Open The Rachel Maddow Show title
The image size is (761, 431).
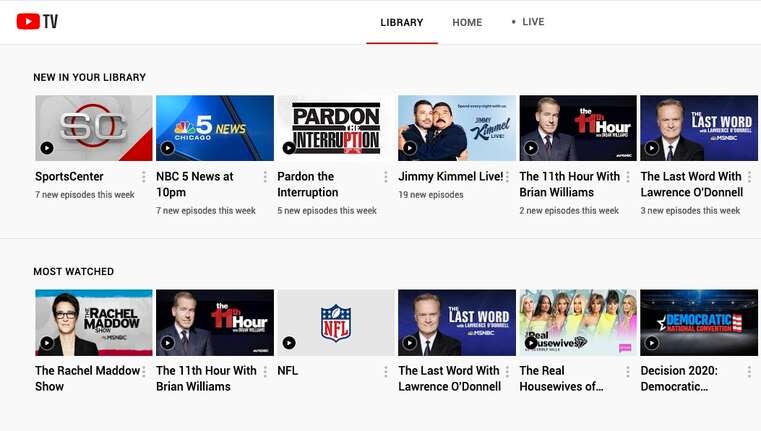[87, 379]
